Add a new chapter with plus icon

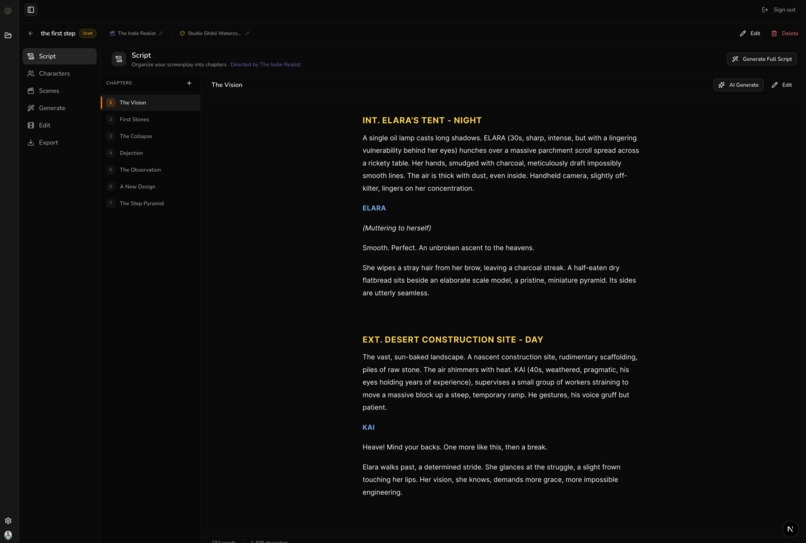pos(189,83)
